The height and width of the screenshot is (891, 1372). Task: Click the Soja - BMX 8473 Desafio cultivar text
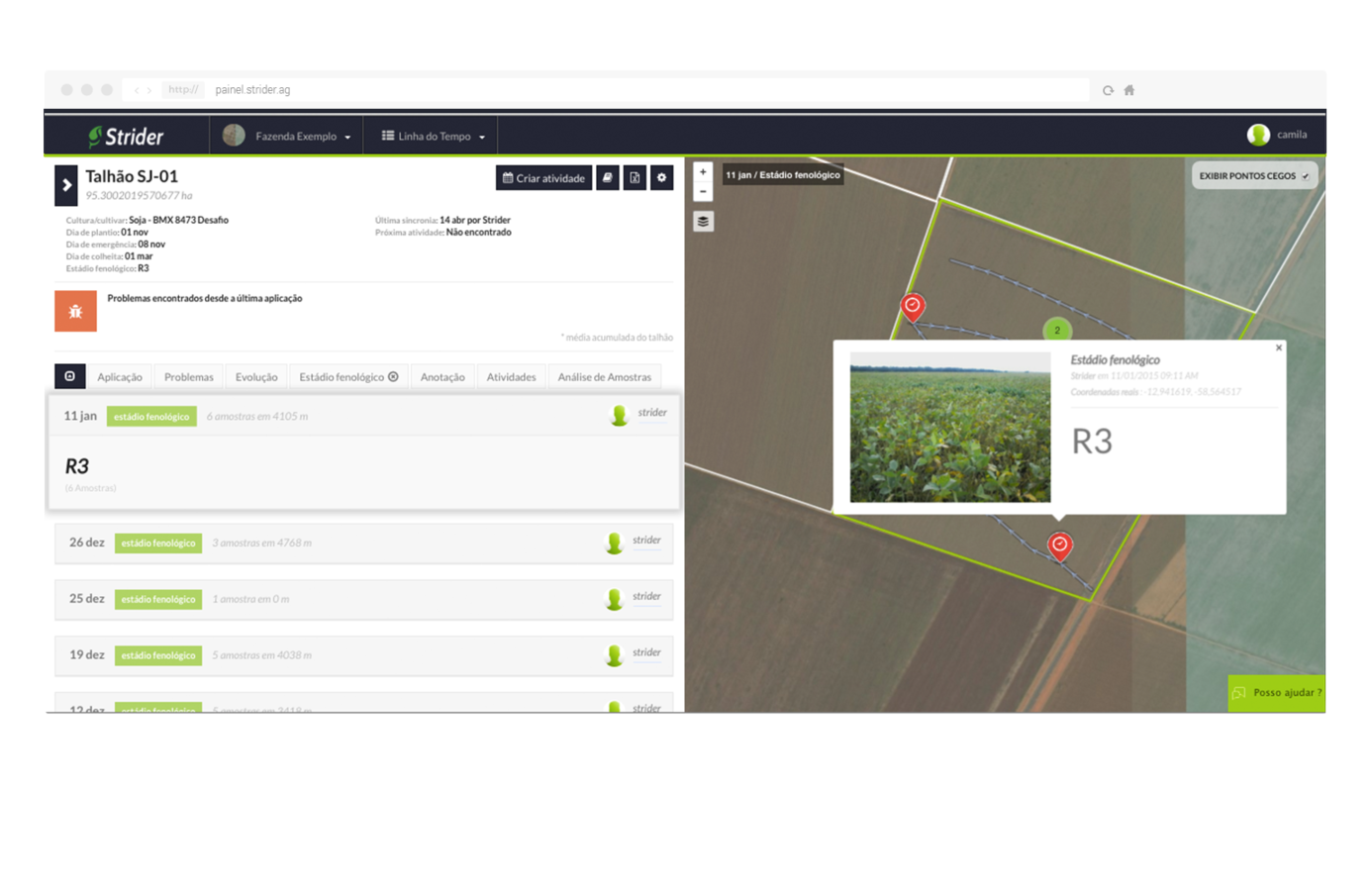(x=178, y=220)
